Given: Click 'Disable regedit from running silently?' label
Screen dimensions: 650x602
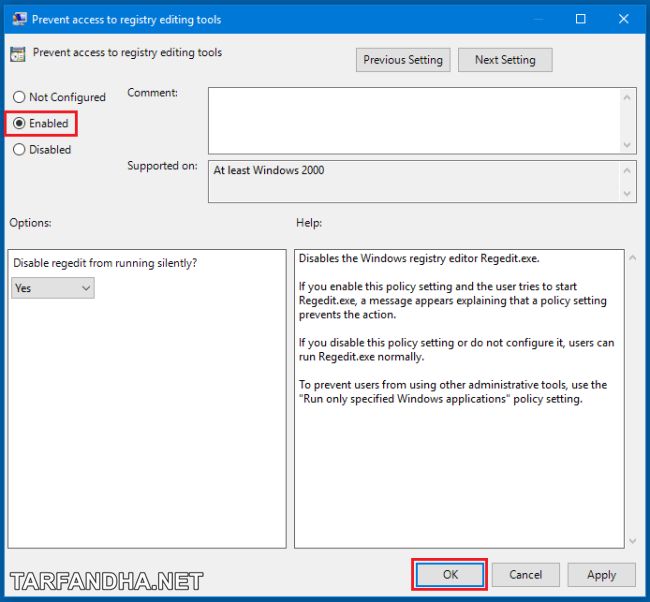Looking at the screenshot, I should (x=105, y=263).
